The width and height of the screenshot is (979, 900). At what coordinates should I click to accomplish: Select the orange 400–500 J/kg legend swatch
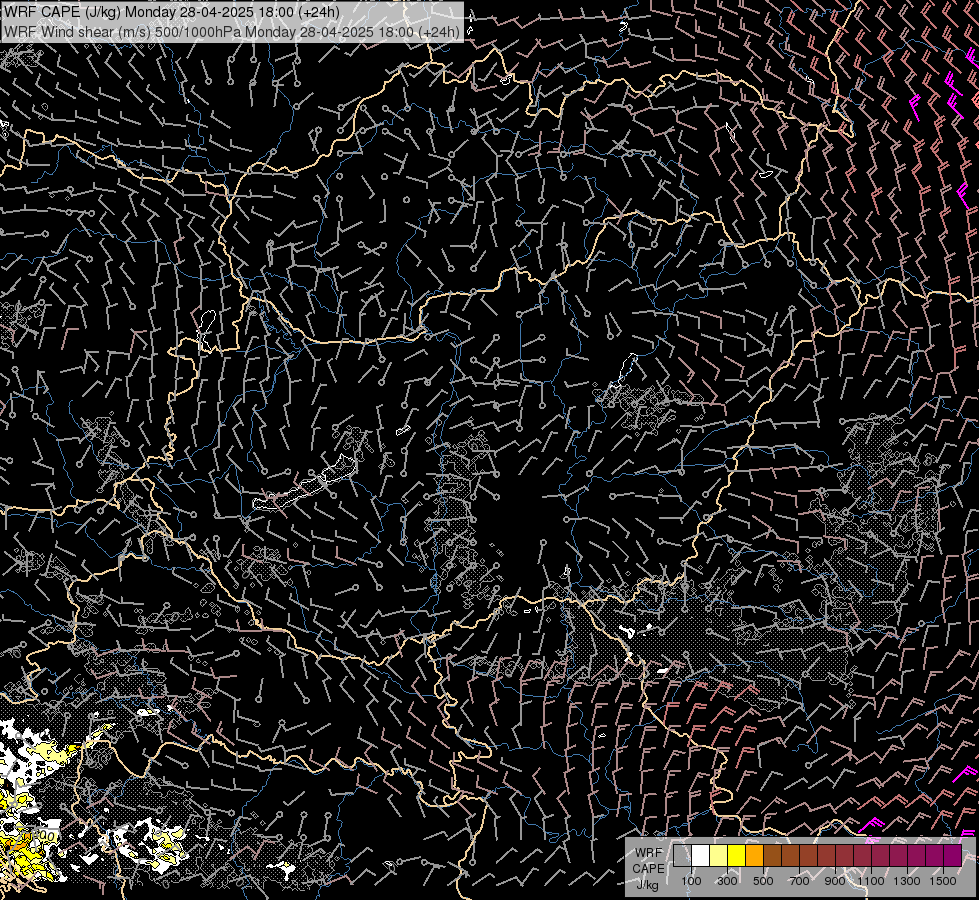click(755, 856)
